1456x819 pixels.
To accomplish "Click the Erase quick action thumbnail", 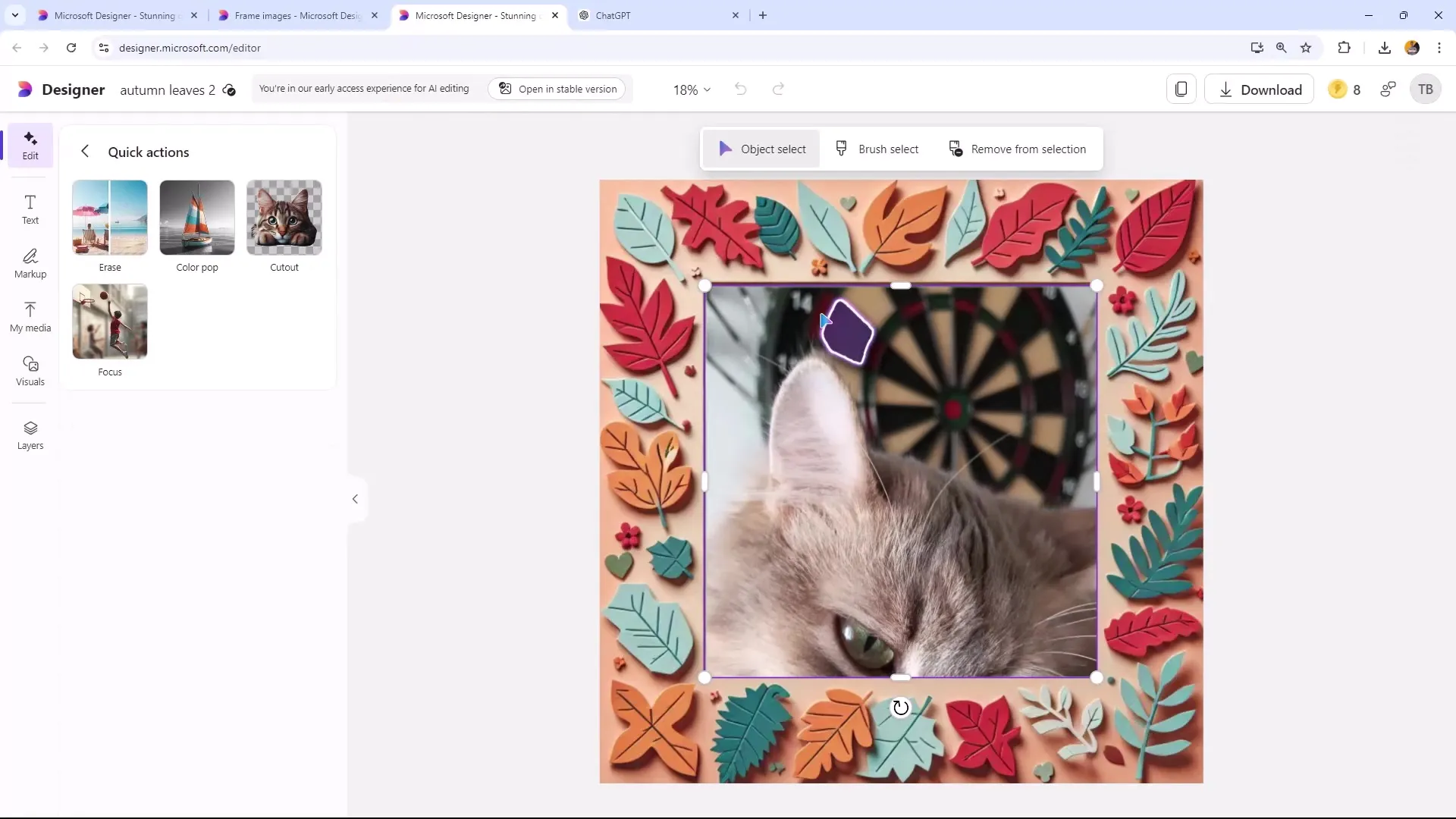I will click(x=110, y=218).
